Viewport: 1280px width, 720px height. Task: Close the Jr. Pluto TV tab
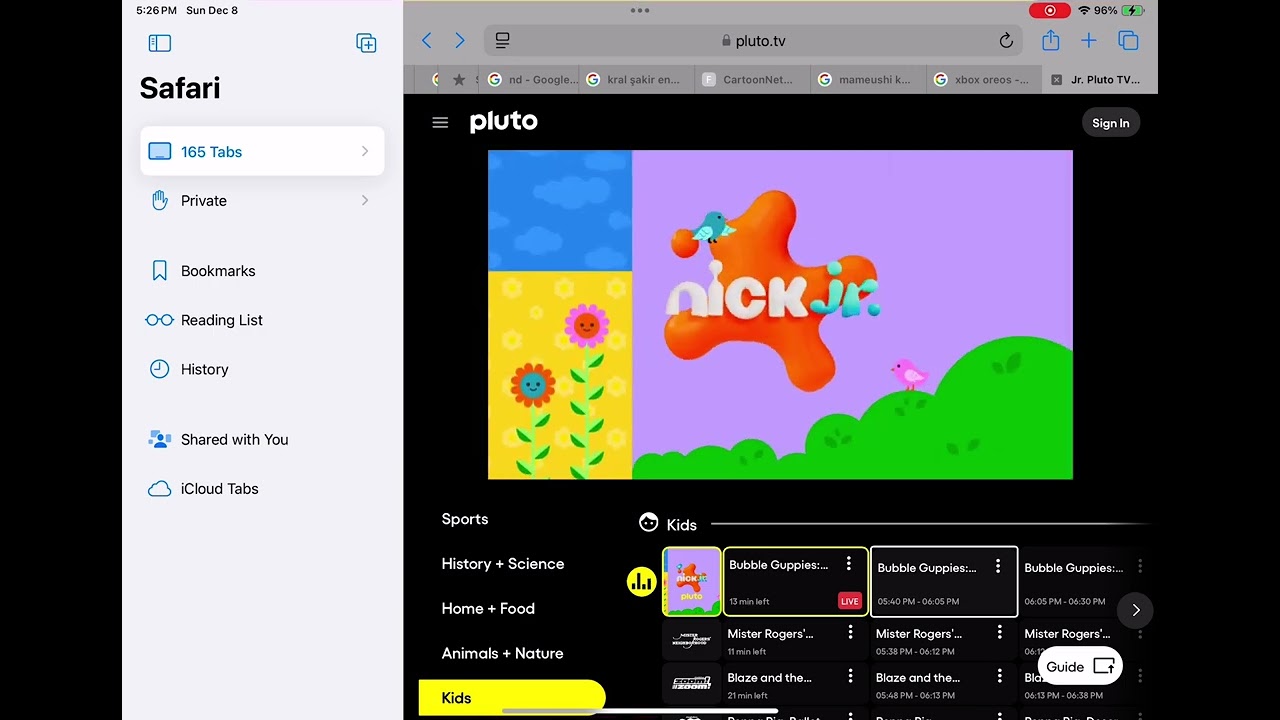point(1056,80)
